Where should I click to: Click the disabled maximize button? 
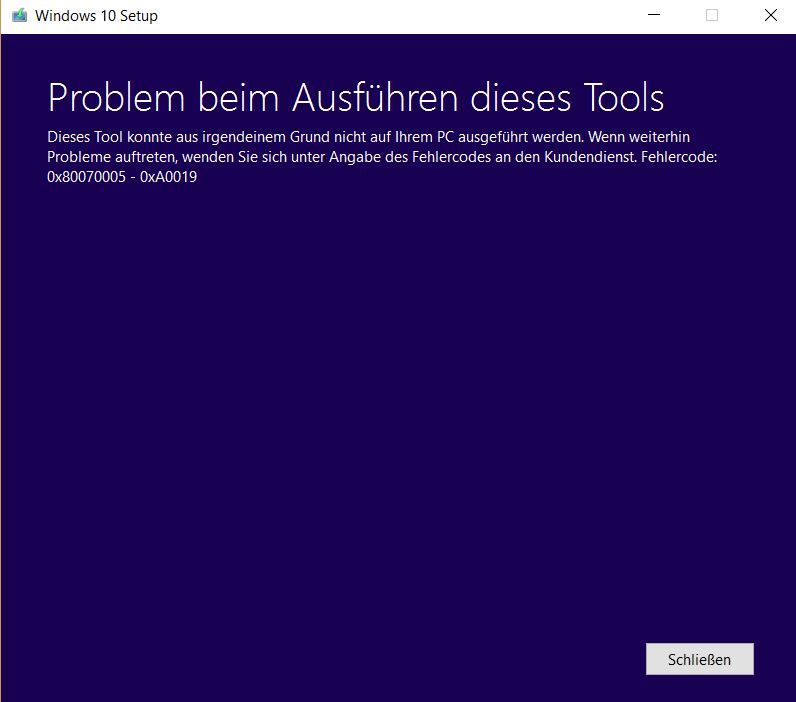click(x=712, y=15)
